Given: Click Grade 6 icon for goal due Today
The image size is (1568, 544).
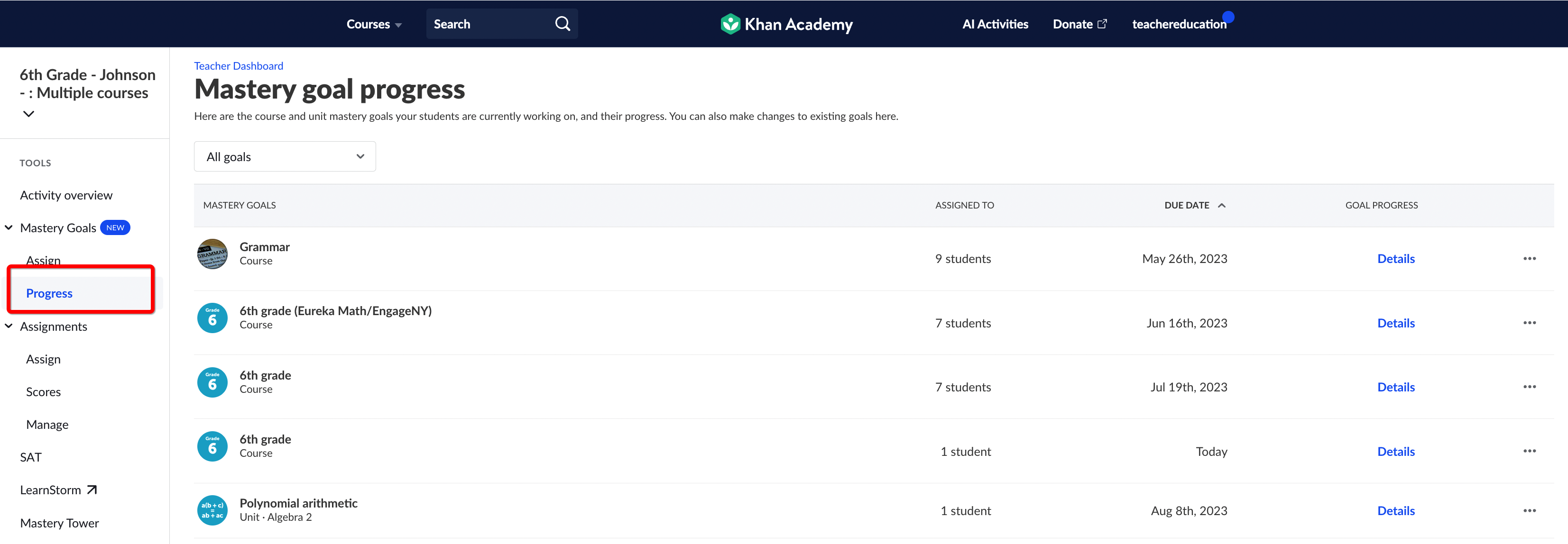Looking at the screenshot, I should 212,446.
